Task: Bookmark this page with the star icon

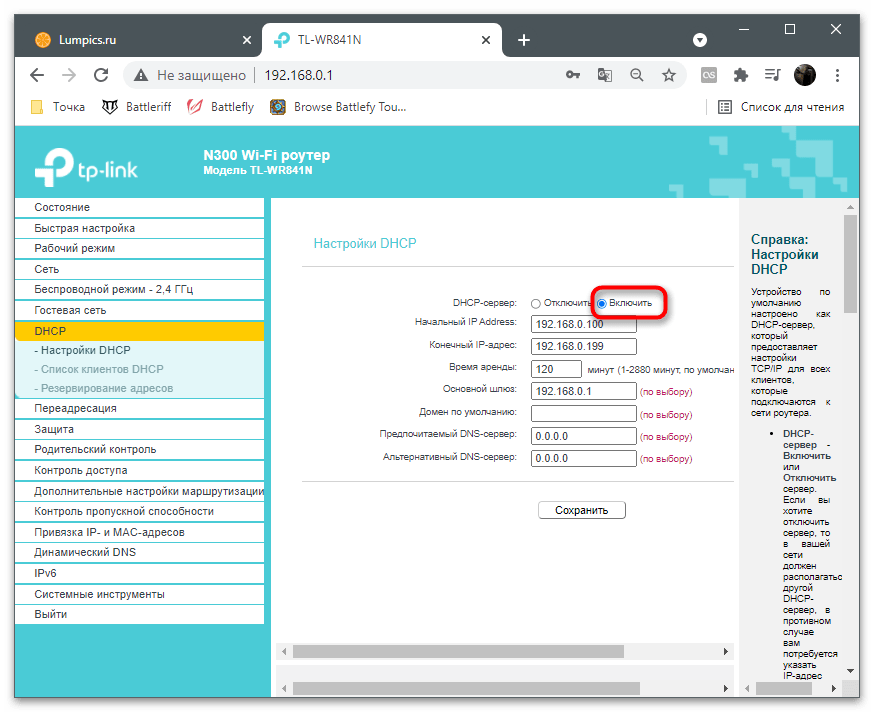Action: click(x=666, y=74)
